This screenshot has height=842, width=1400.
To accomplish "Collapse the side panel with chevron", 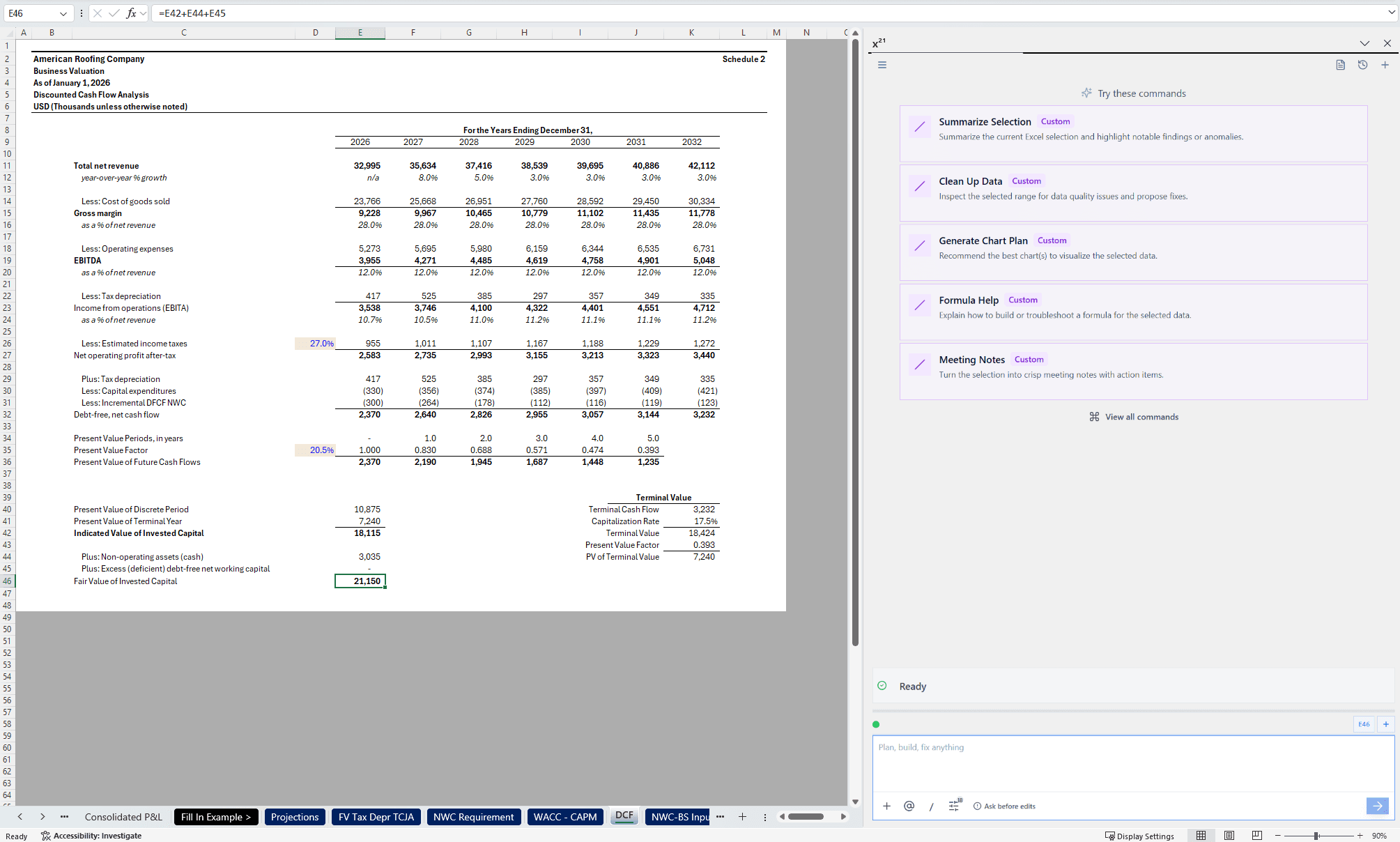I will click(1364, 43).
